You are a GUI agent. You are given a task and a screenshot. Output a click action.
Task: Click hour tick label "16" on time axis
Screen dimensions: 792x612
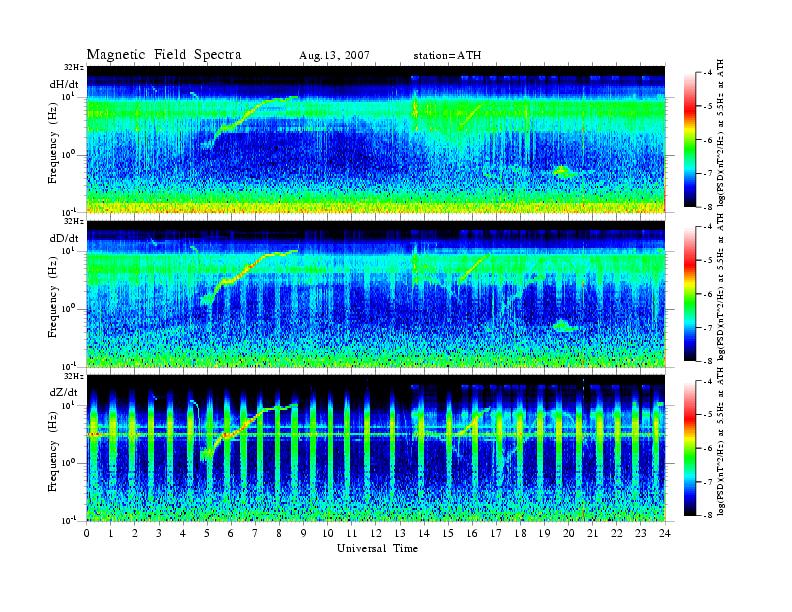472,534
